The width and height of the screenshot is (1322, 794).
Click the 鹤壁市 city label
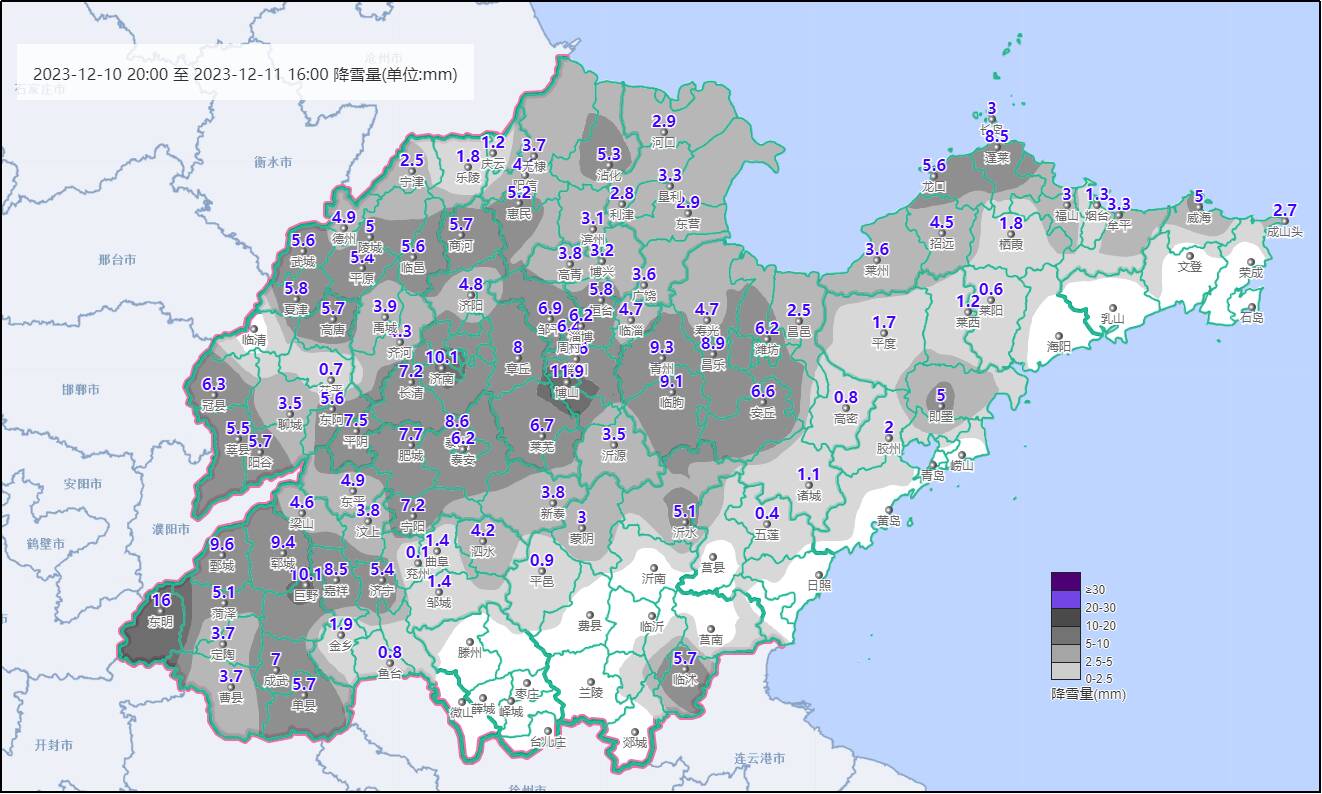tap(46, 543)
